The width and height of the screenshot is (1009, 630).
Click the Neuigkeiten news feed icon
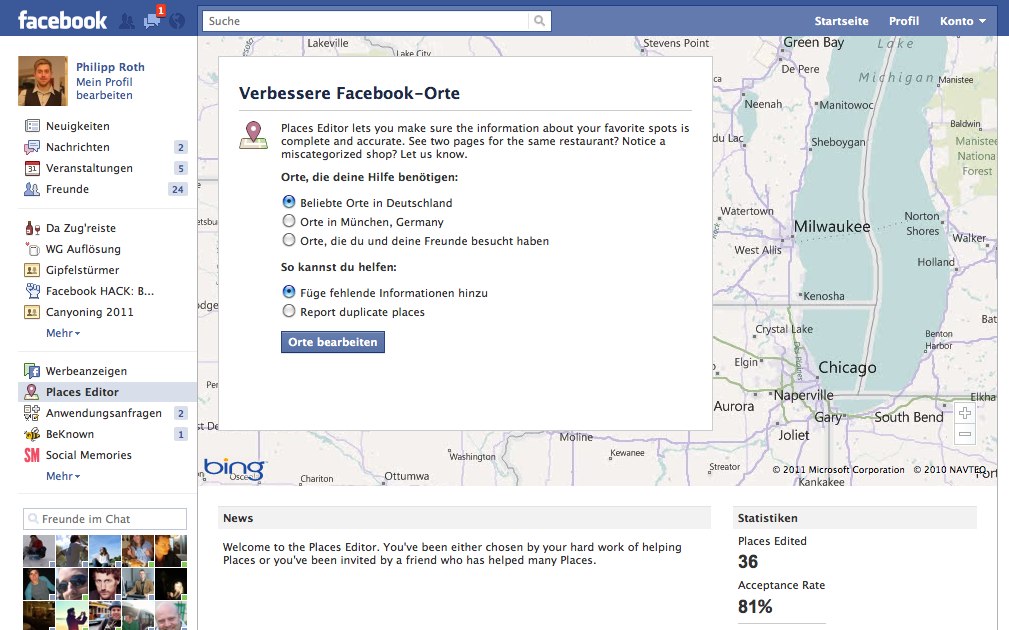[x=32, y=126]
